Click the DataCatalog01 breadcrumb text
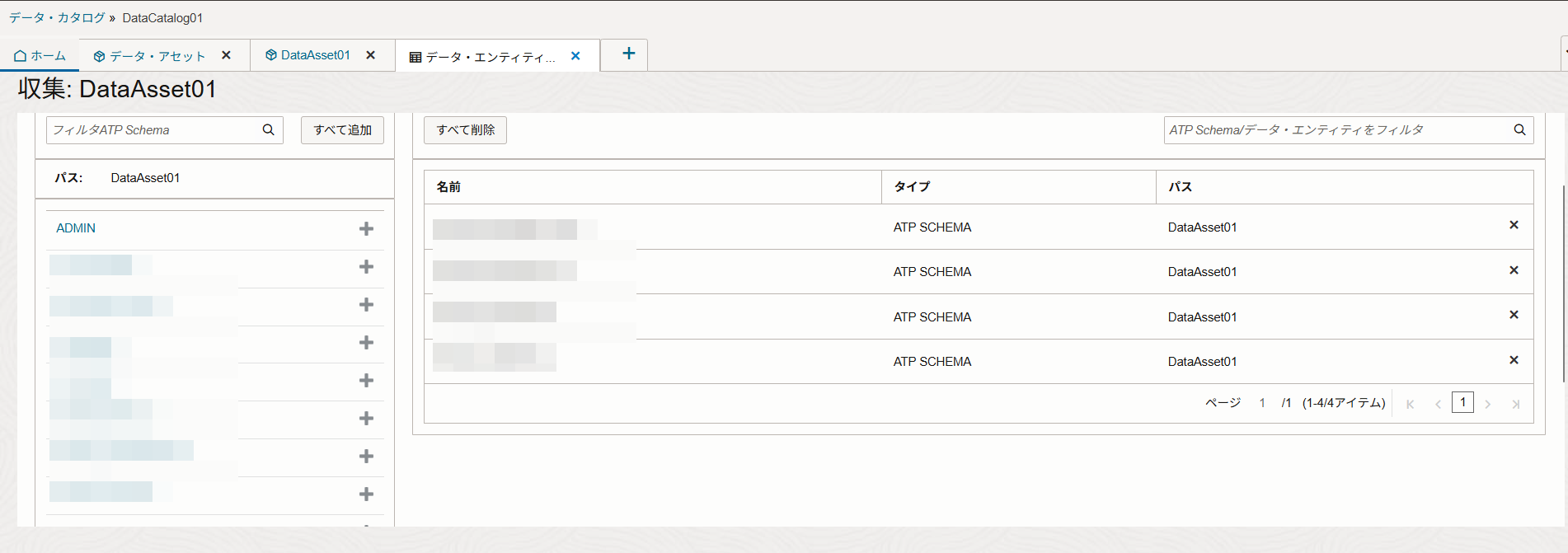The height and width of the screenshot is (553, 1568). tap(162, 18)
